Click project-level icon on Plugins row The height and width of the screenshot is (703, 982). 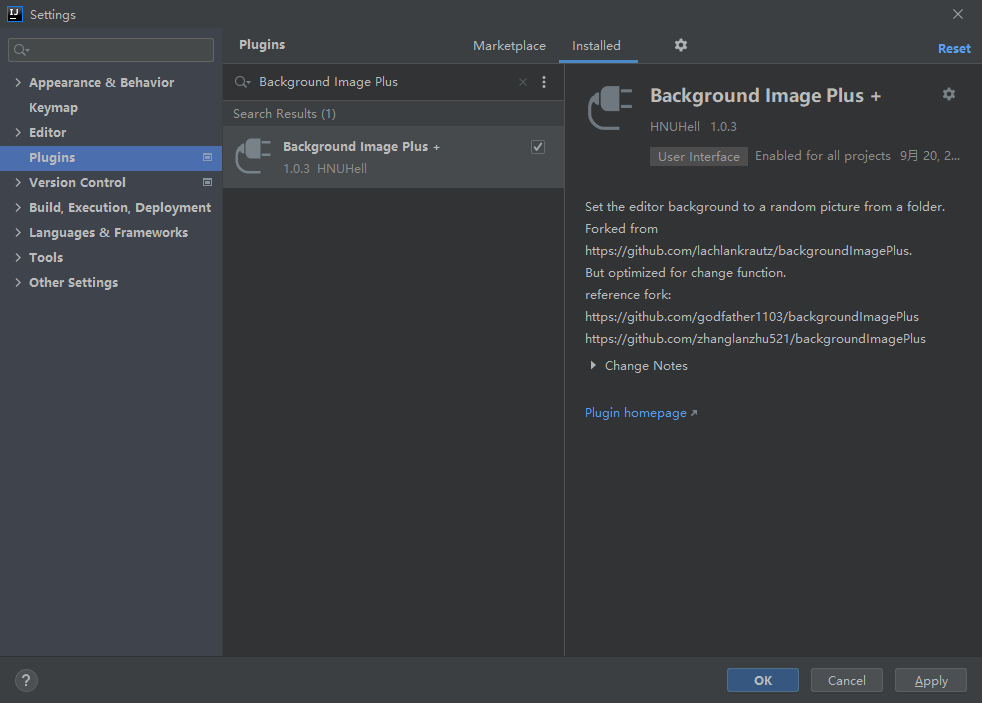click(207, 157)
